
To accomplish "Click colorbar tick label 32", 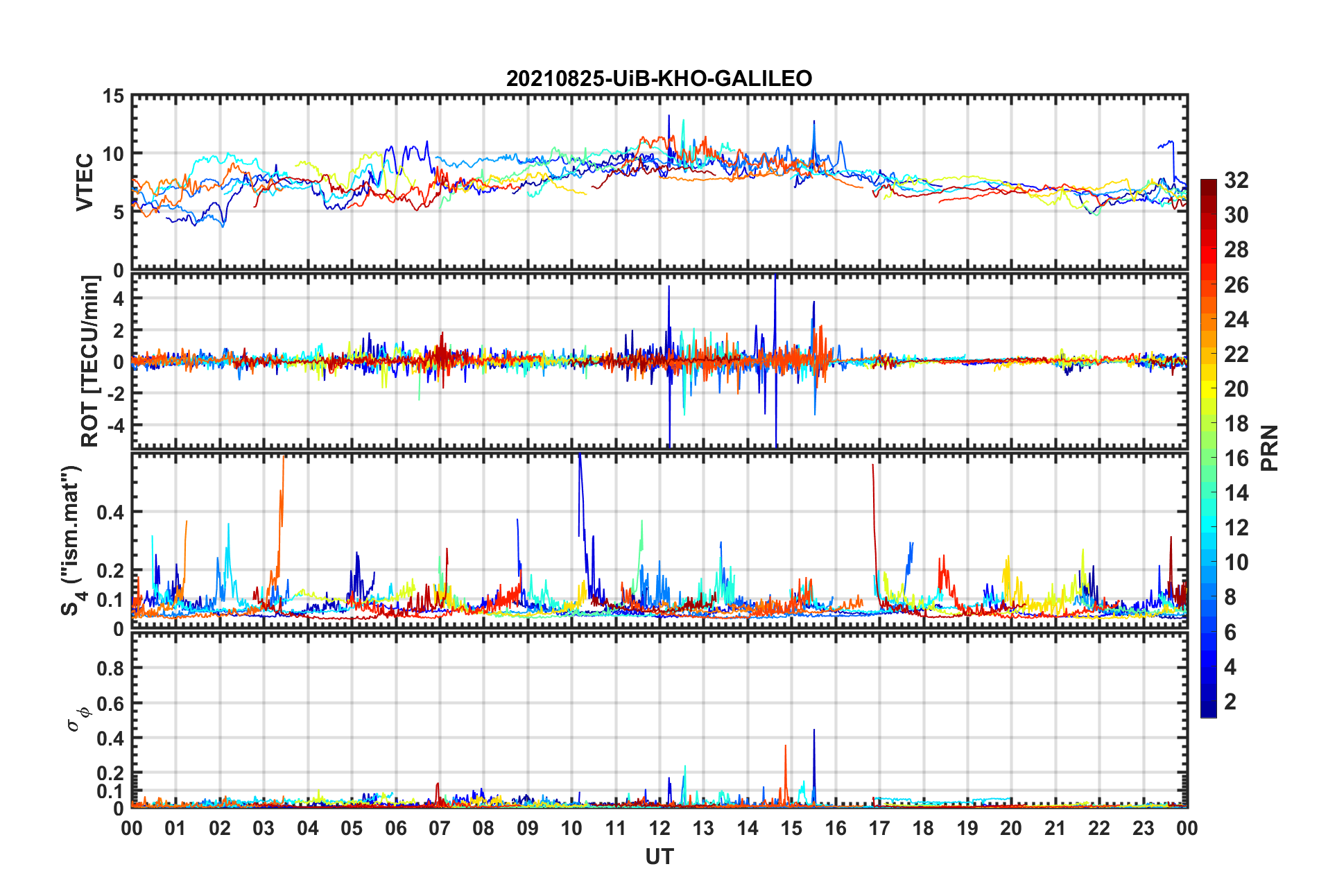I will (1236, 180).
